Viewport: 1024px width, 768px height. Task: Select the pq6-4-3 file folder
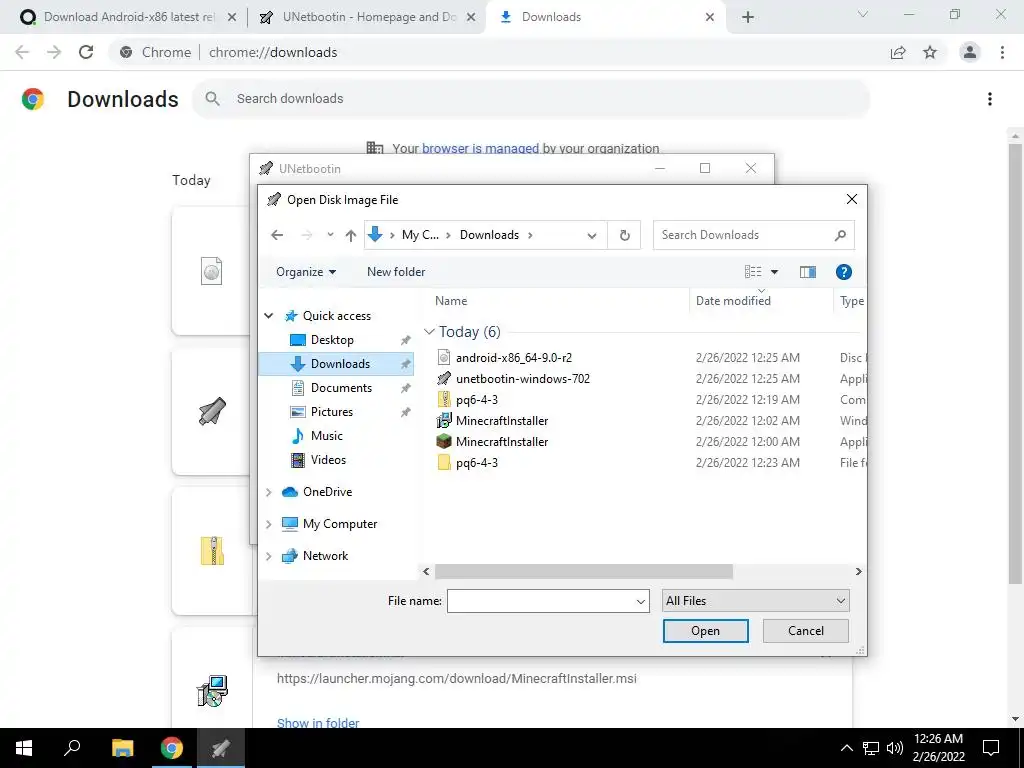477,462
